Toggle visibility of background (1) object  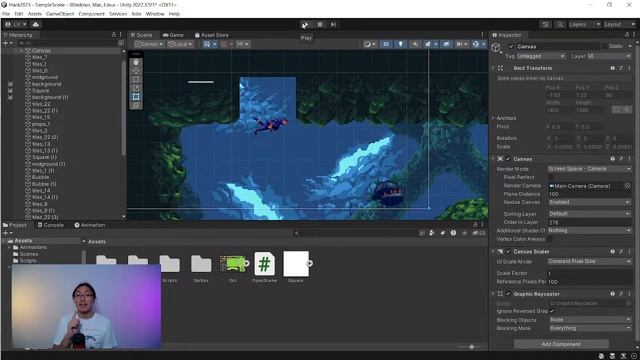(x=10, y=97)
